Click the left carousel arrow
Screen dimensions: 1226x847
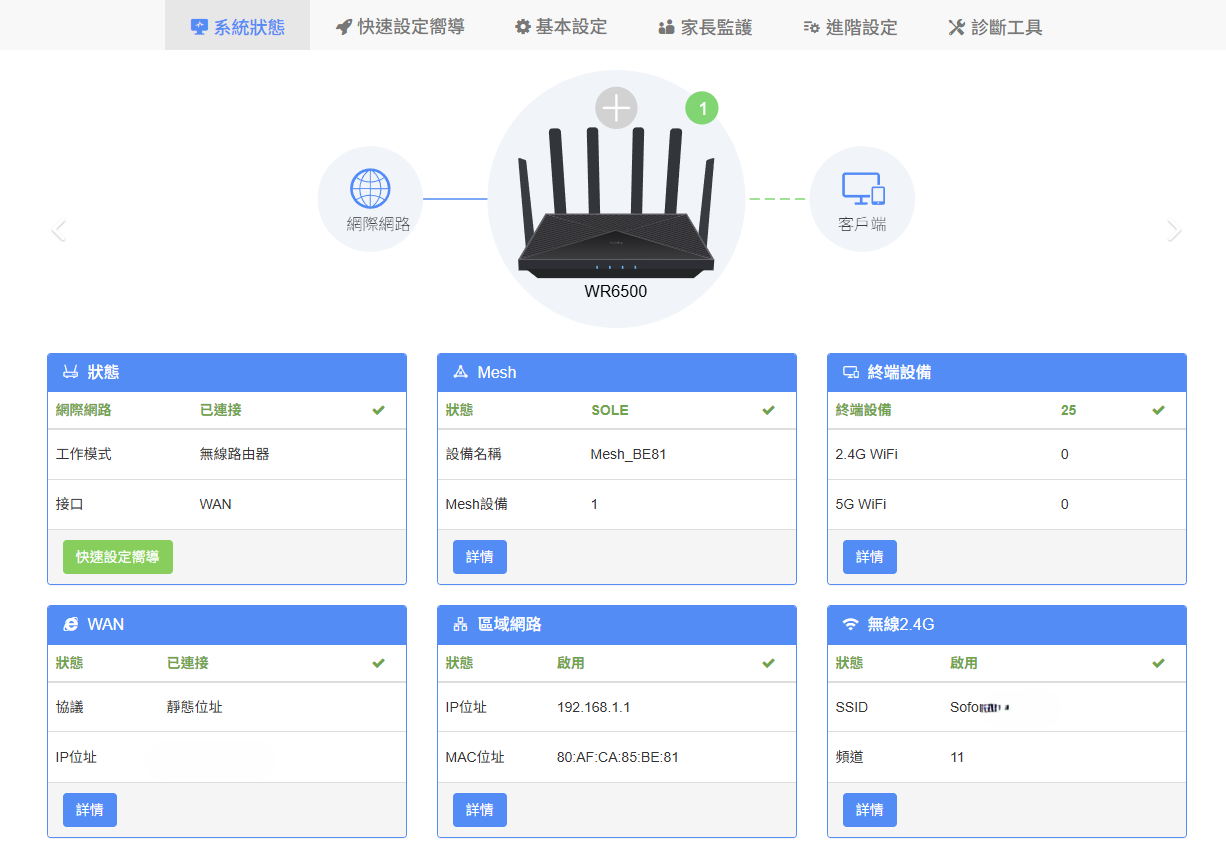pos(59,231)
